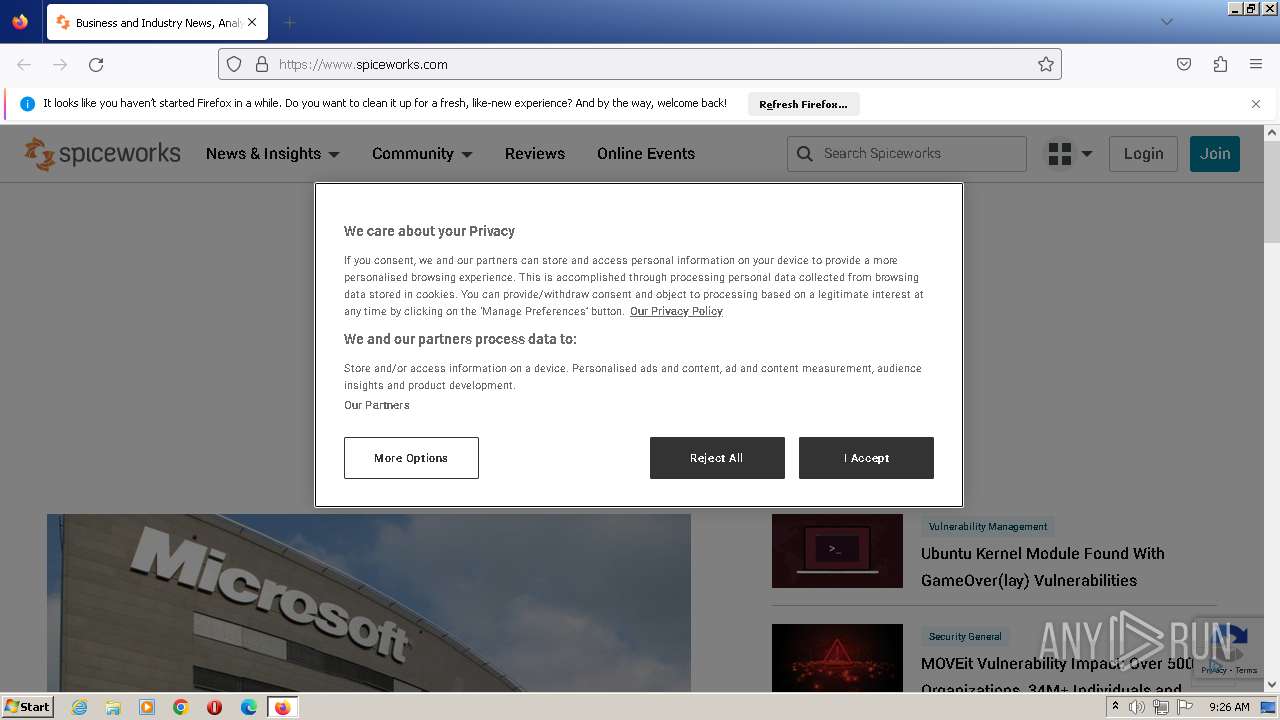Expand the arrow next to the apps grid
The height and width of the screenshot is (720, 1280).
(1087, 154)
